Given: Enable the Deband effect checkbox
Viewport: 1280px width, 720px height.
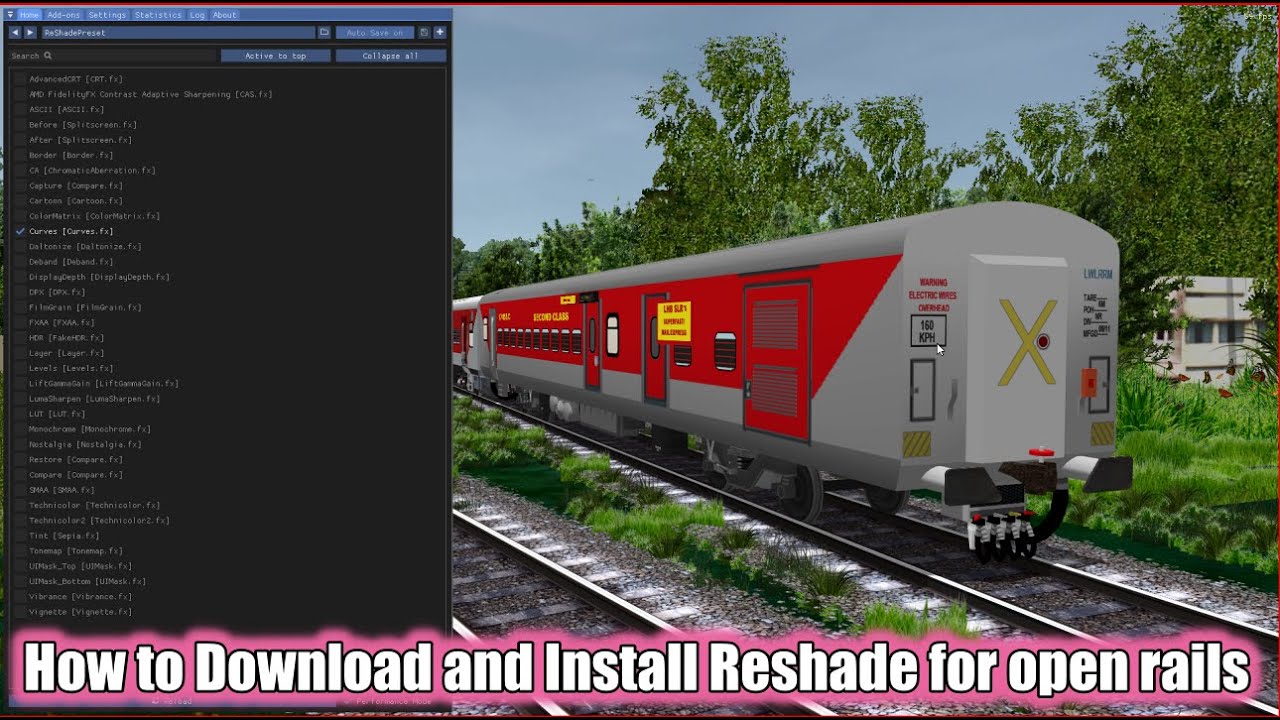Looking at the screenshot, I should click(x=19, y=262).
